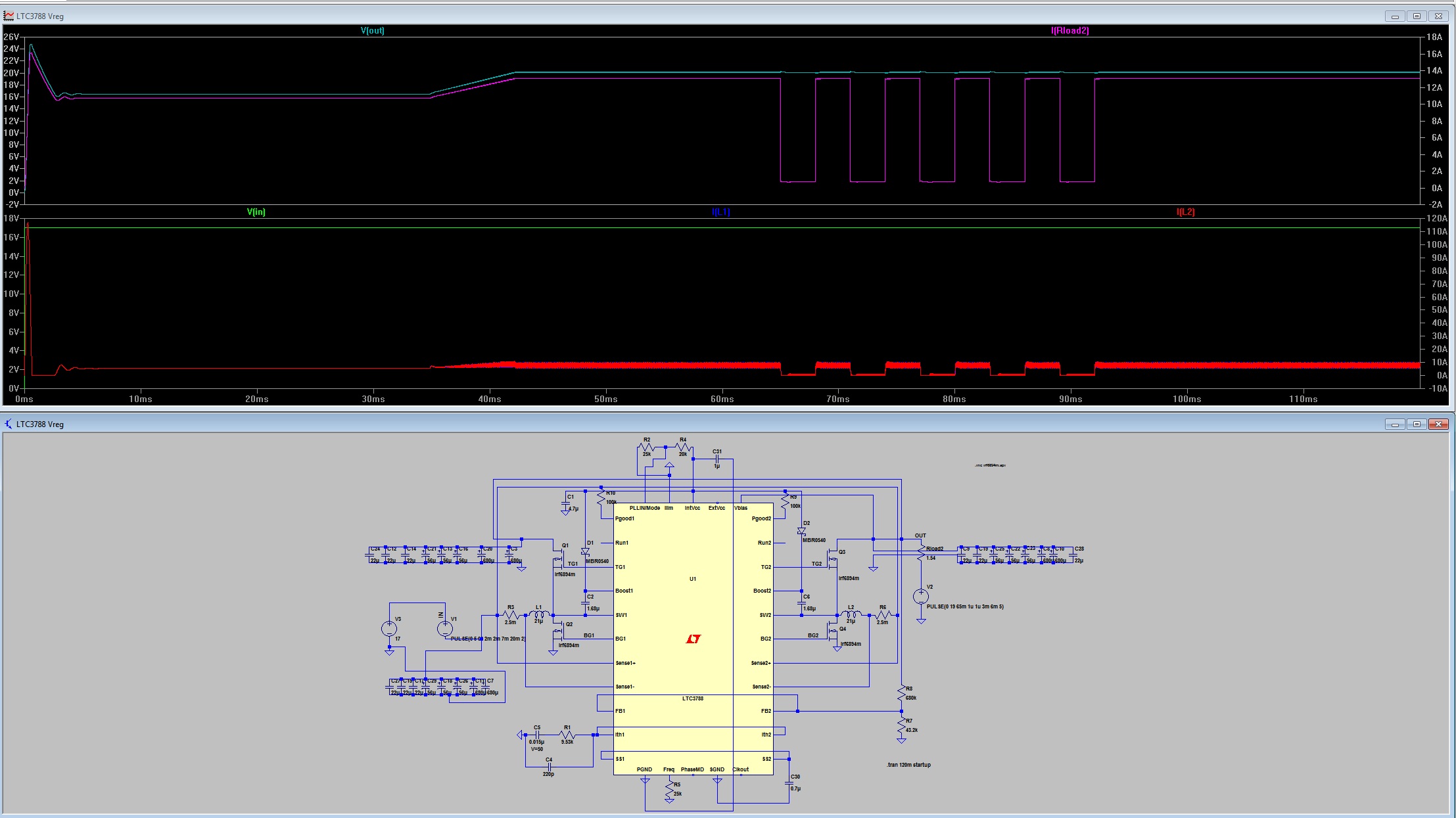The height and width of the screenshot is (818, 1456).
Task: Select inductor L2 21µ
Action: pyautogui.click(x=851, y=614)
